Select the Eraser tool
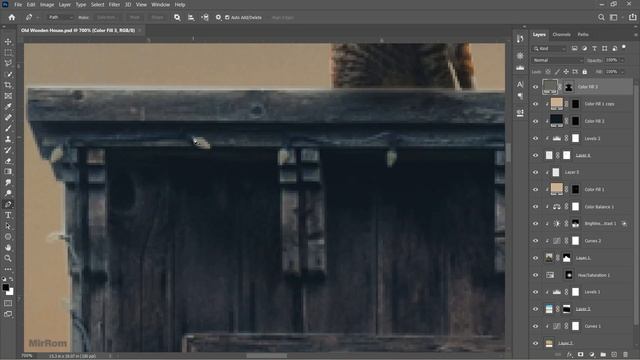 pyautogui.click(x=8, y=161)
